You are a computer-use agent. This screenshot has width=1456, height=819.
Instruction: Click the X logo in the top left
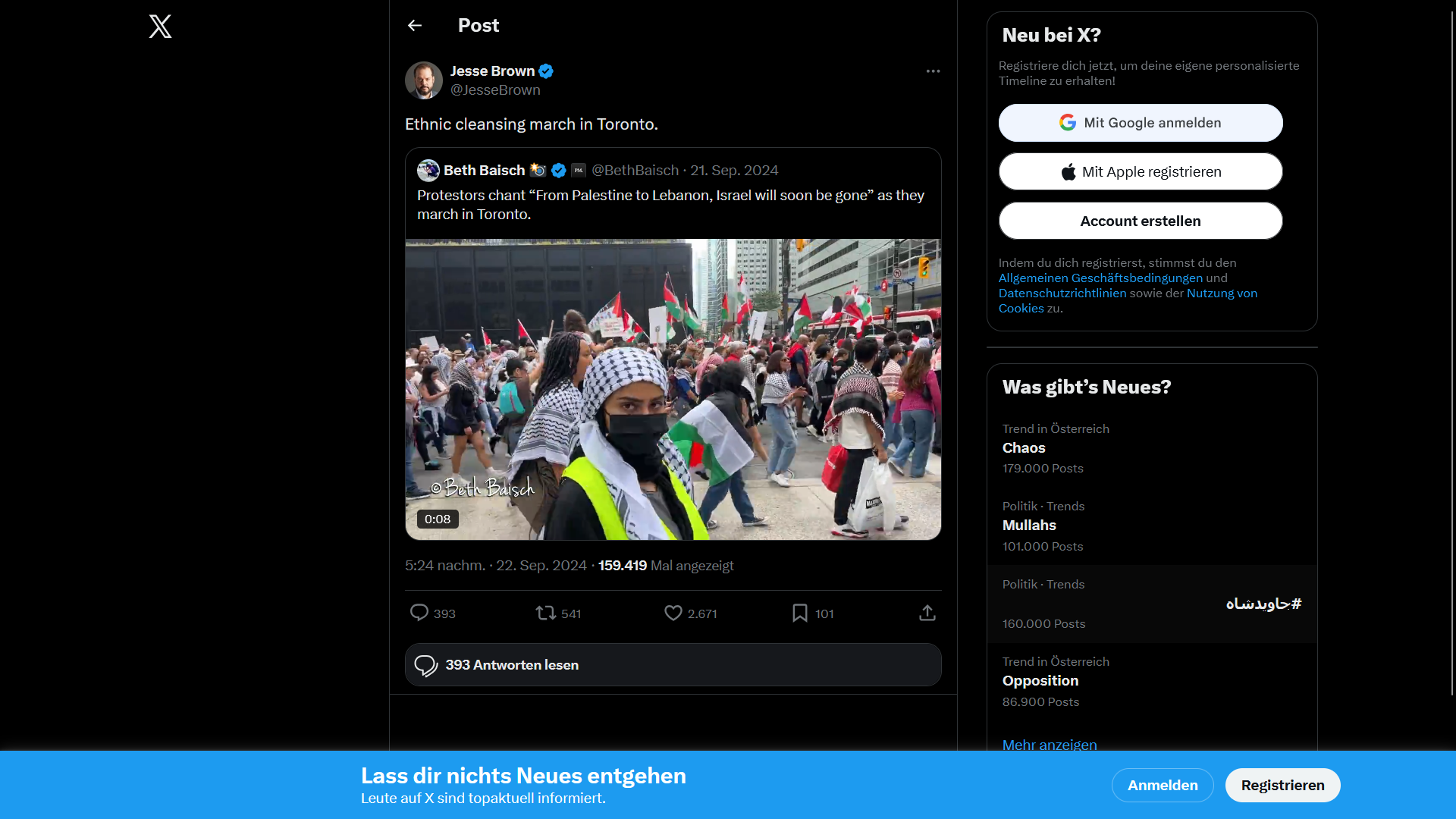pyautogui.click(x=160, y=27)
